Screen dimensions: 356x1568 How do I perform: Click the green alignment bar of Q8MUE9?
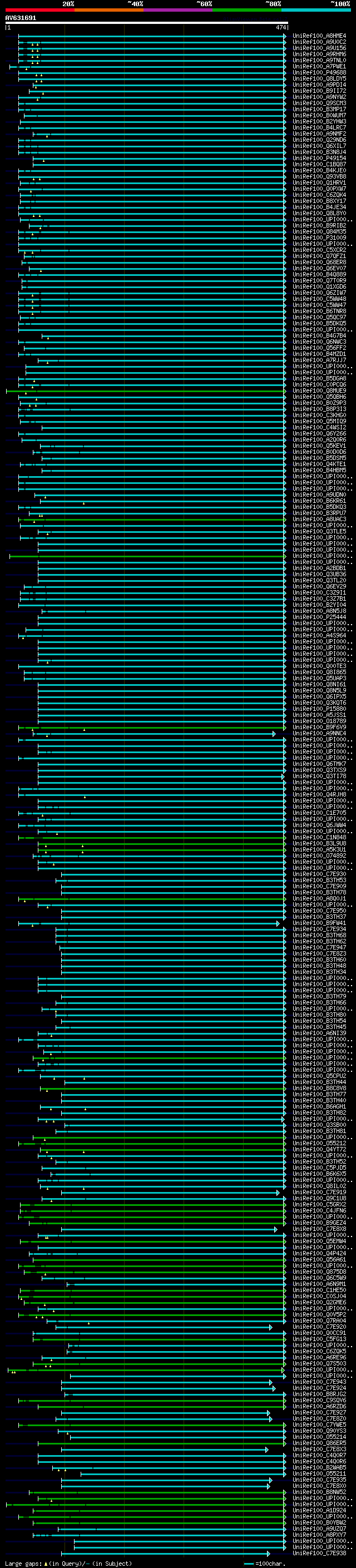coord(146,391)
